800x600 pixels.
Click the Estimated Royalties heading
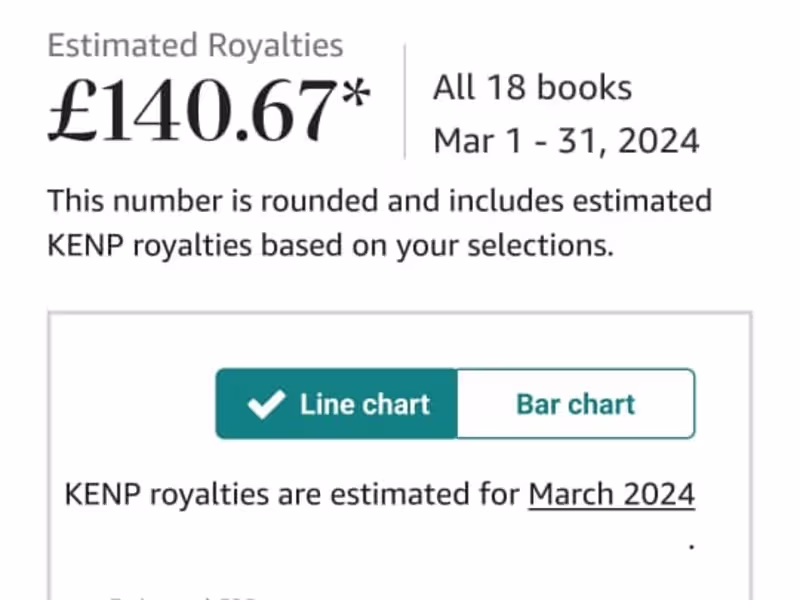(x=195, y=45)
